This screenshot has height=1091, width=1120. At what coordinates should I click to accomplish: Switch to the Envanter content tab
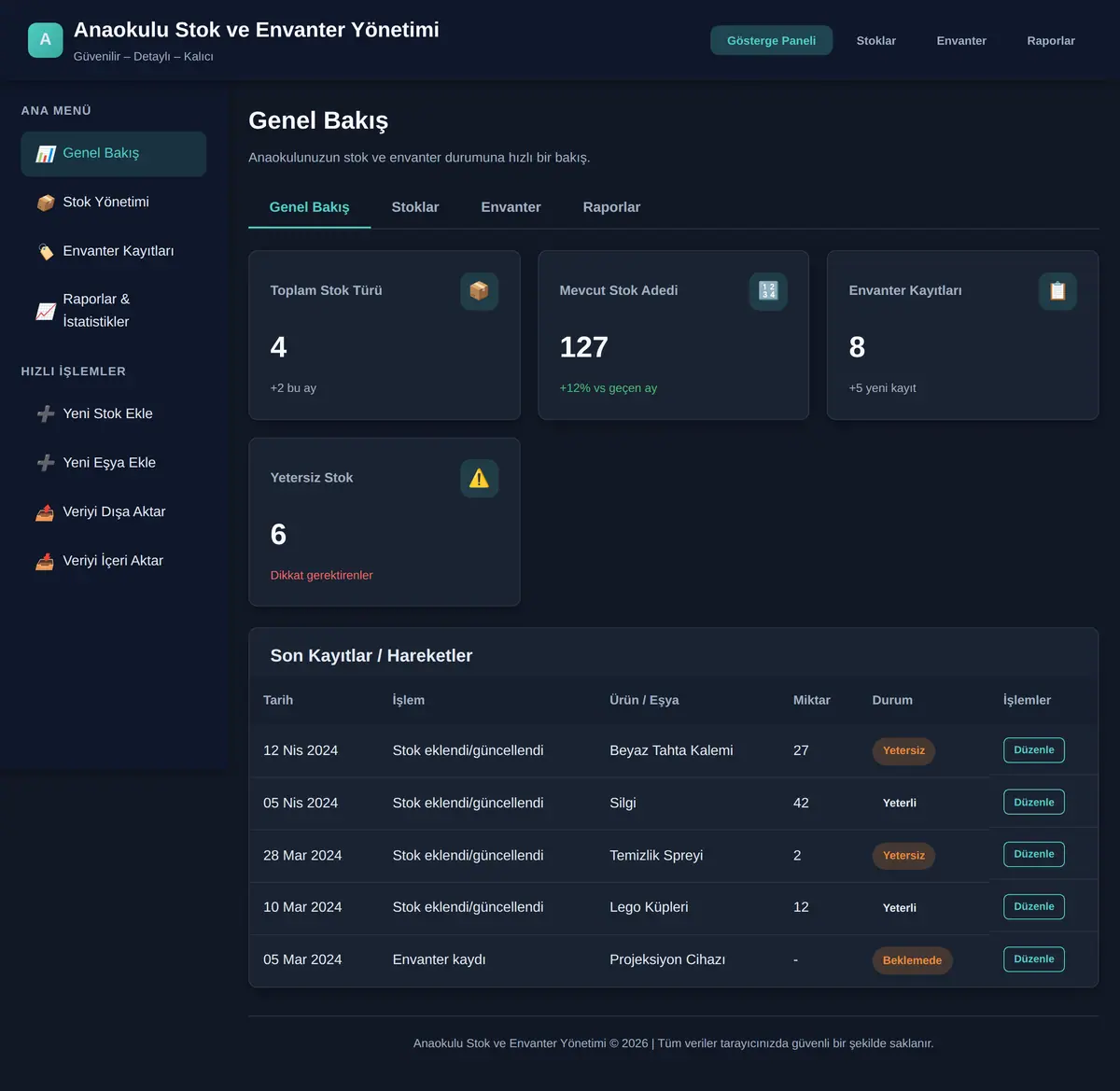point(511,207)
